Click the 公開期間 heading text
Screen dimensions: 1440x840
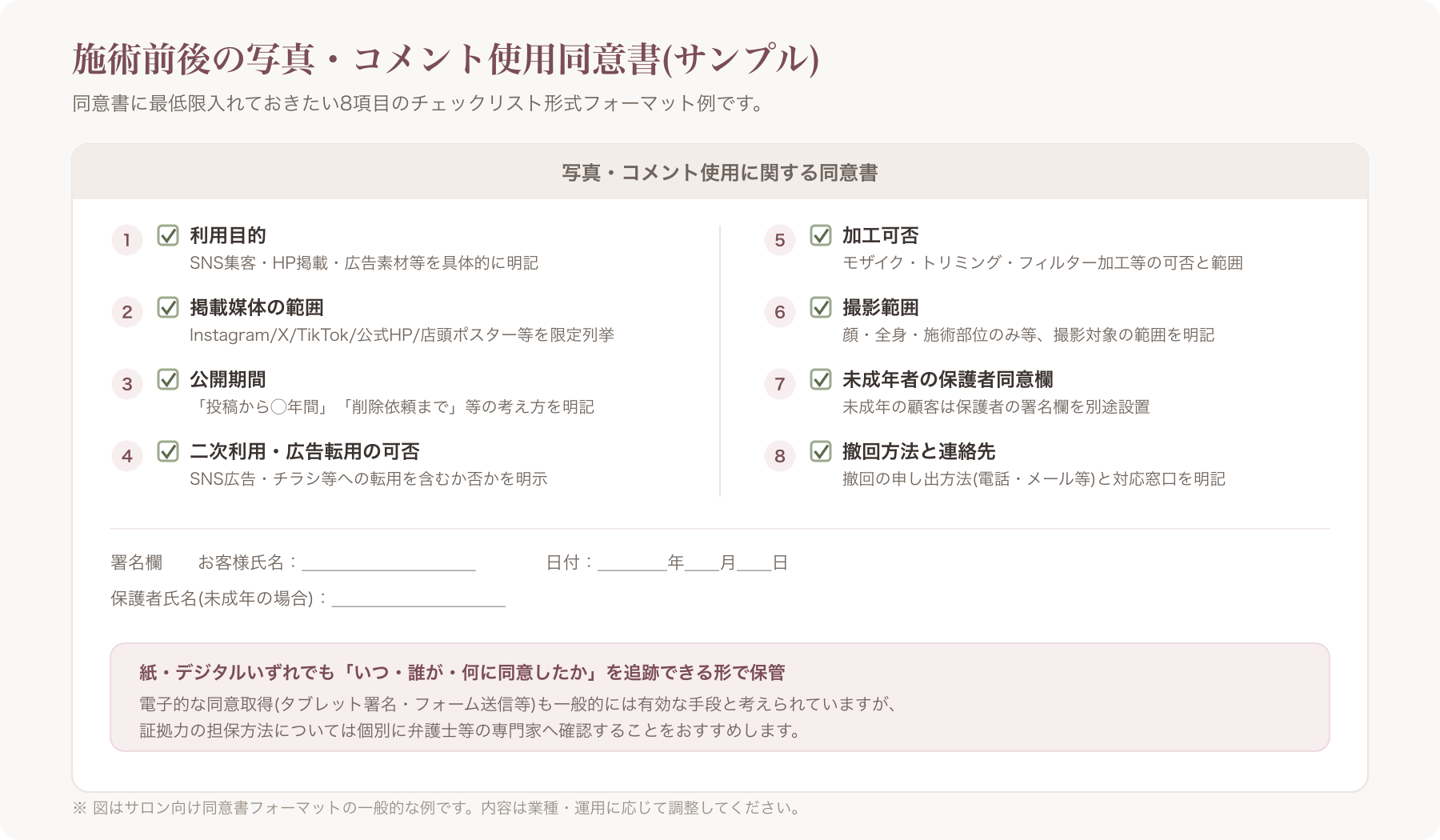(228, 379)
